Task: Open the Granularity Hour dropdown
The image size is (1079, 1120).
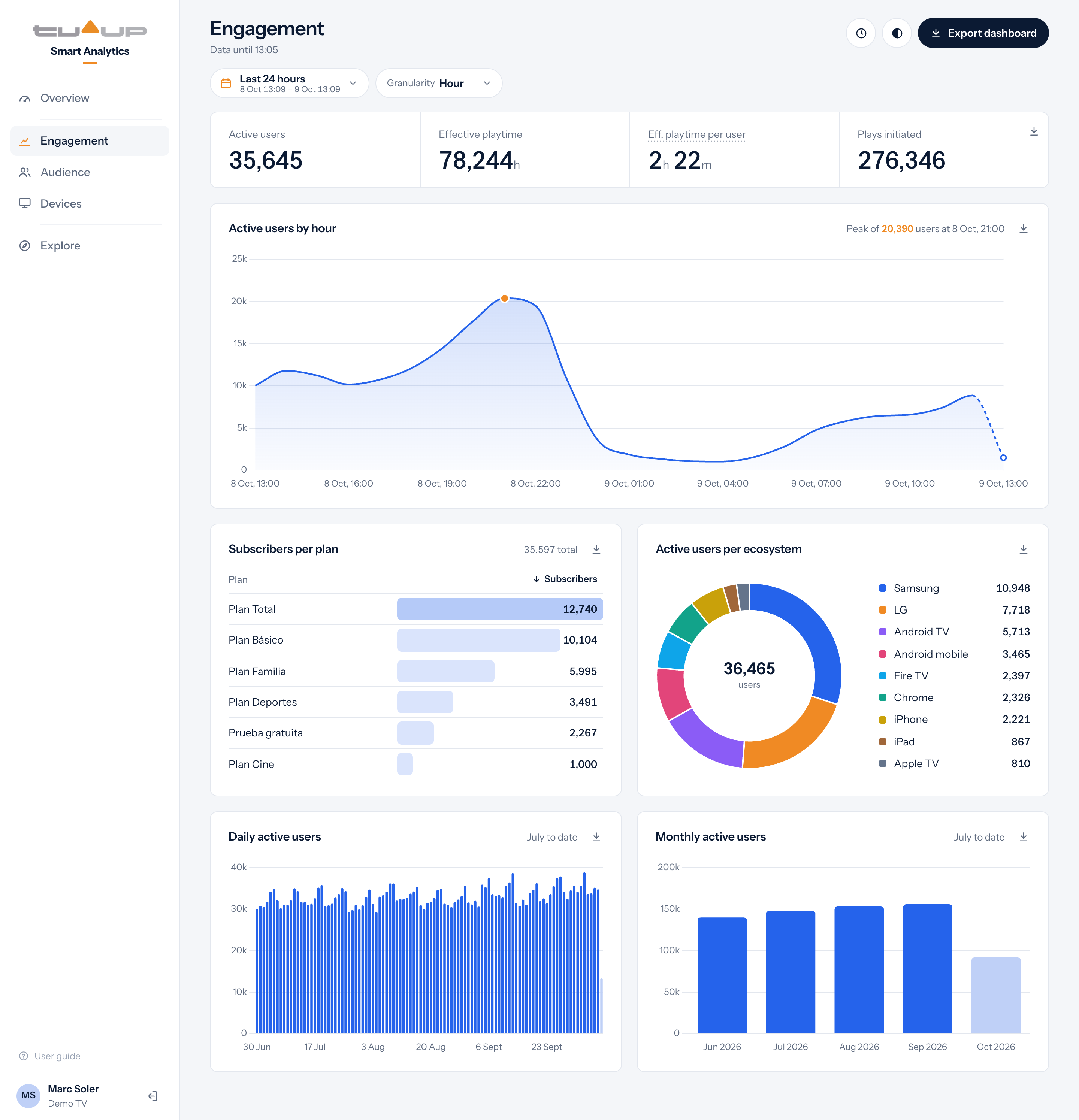Action: pos(438,84)
